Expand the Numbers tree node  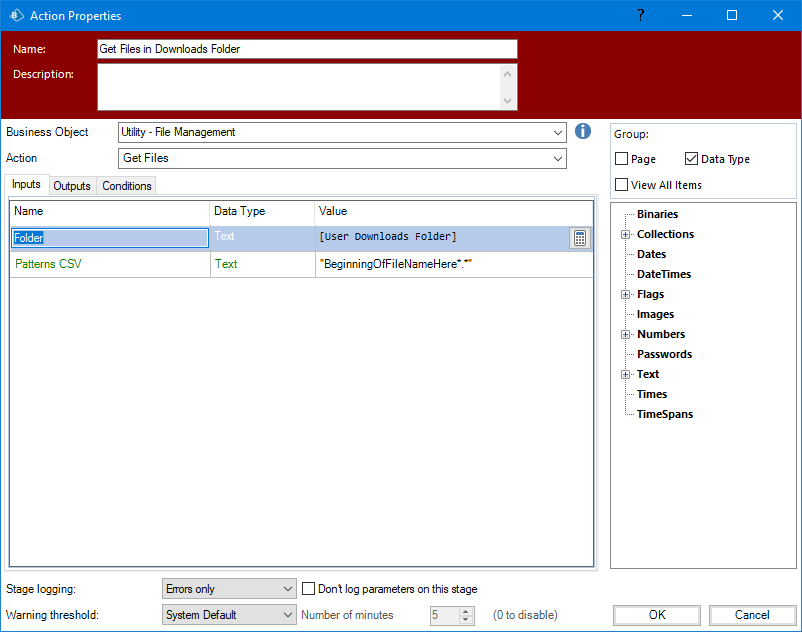pos(626,334)
